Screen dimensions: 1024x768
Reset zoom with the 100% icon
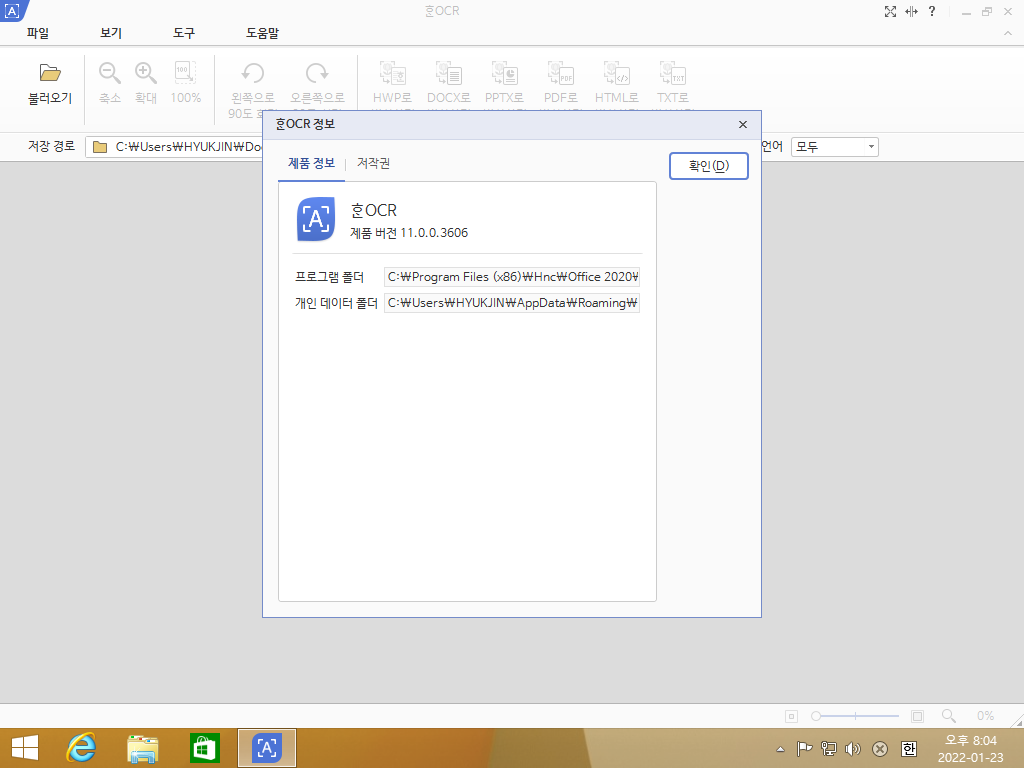pyautogui.click(x=185, y=72)
